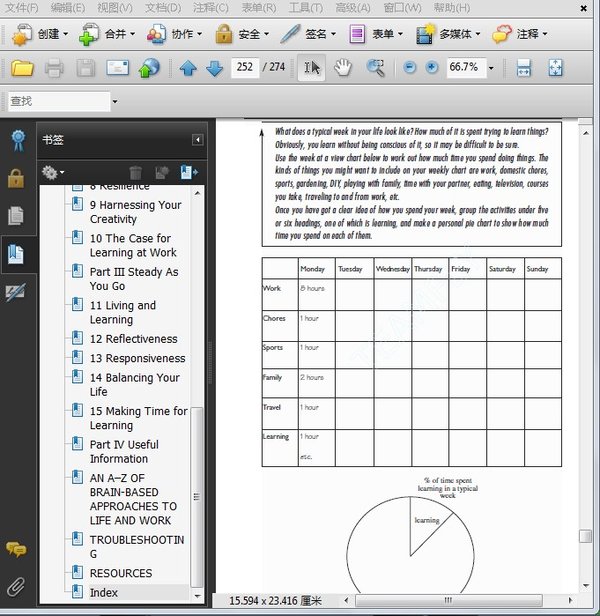Select bookmark 10 The Case for Learning at Work

[x=133, y=245]
